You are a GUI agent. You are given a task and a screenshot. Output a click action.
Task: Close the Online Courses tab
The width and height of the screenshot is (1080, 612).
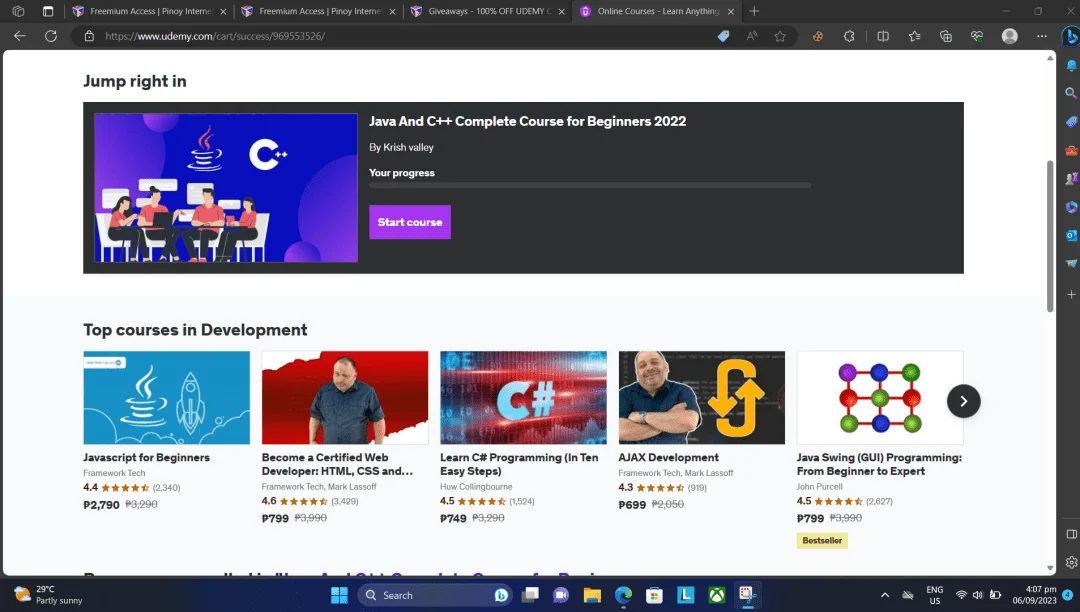click(731, 11)
